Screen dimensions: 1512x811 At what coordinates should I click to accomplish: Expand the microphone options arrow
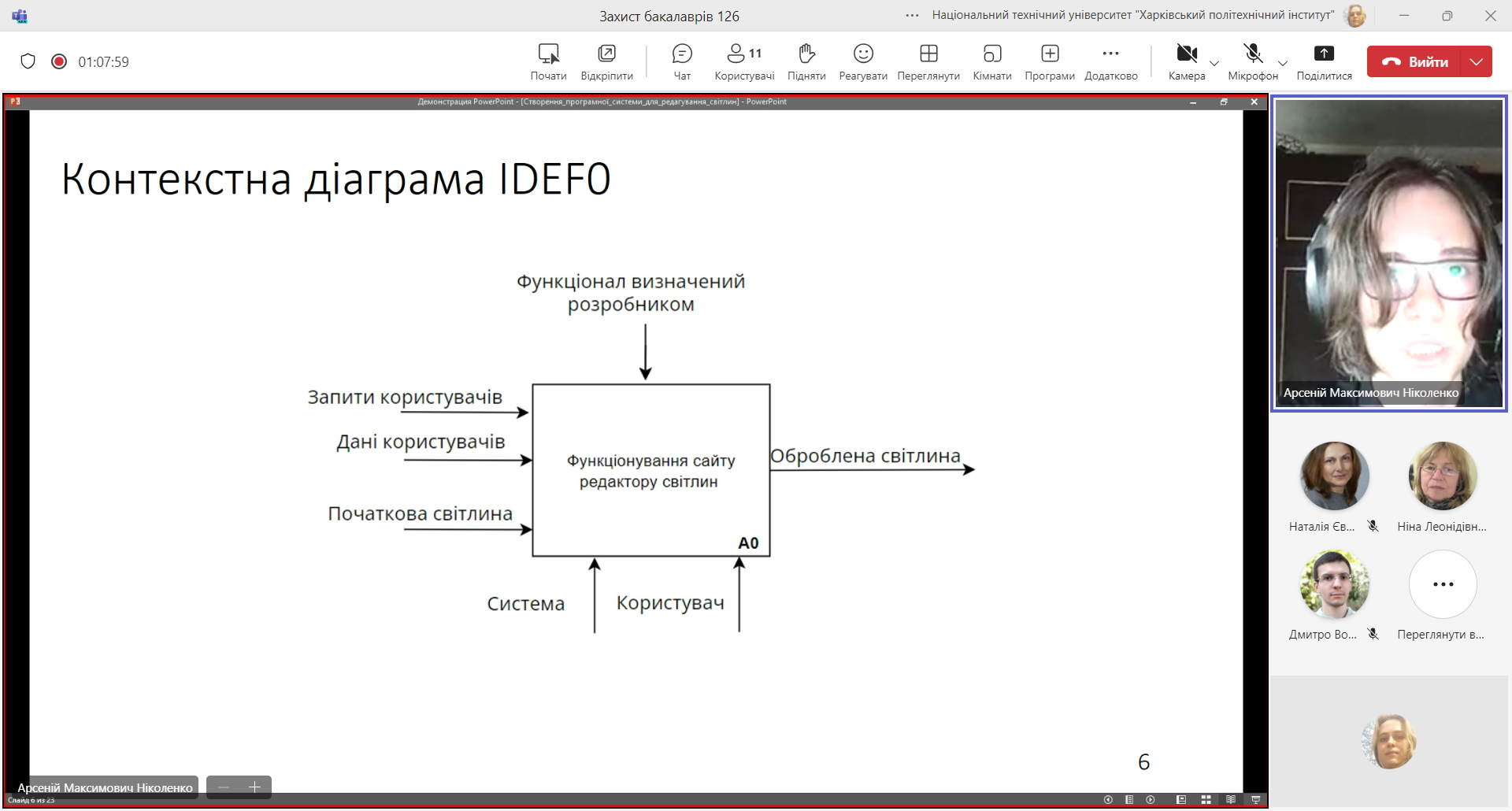click(x=1283, y=63)
